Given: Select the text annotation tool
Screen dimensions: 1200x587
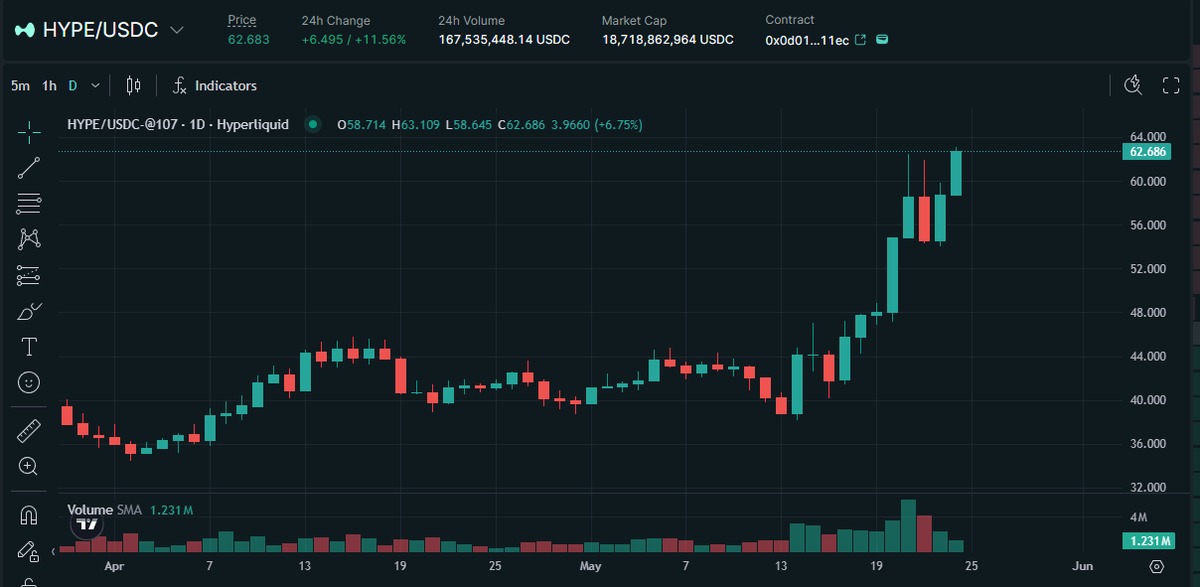Looking at the screenshot, I should pyautogui.click(x=29, y=347).
